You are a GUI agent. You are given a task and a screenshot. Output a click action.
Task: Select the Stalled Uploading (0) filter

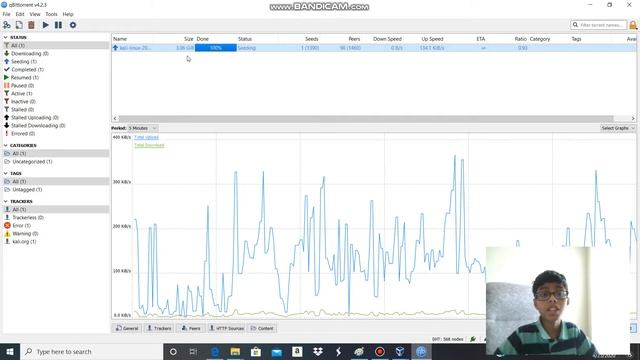pos(35,118)
